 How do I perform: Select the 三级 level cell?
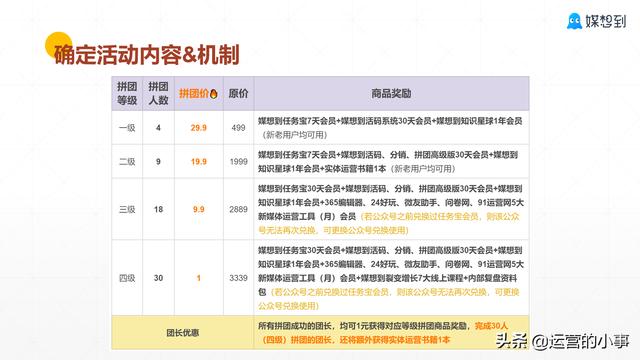click(127, 209)
